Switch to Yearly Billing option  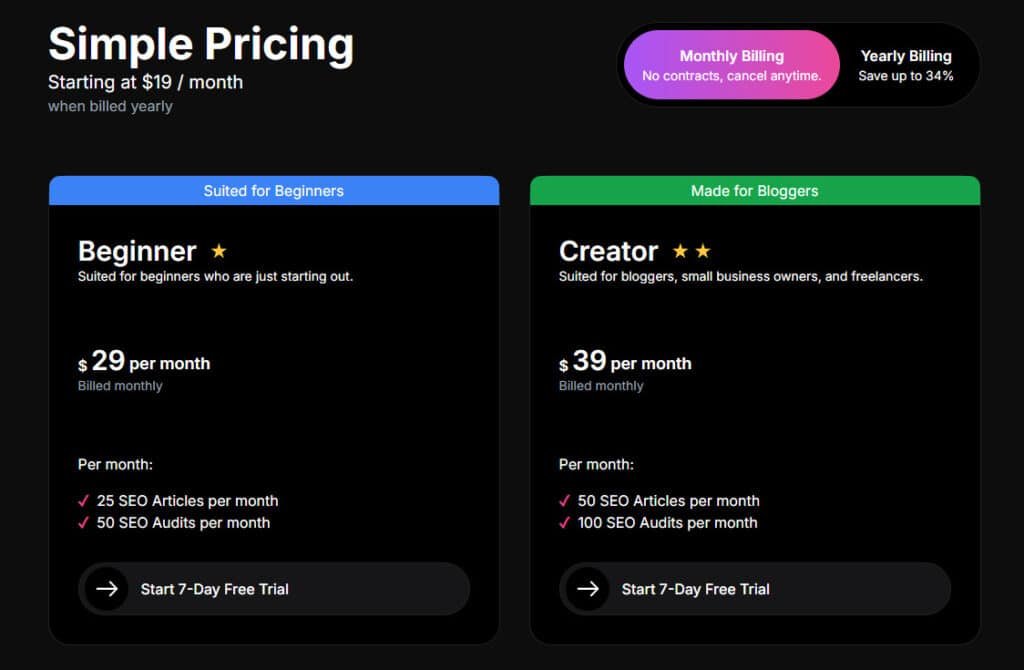[906, 65]
